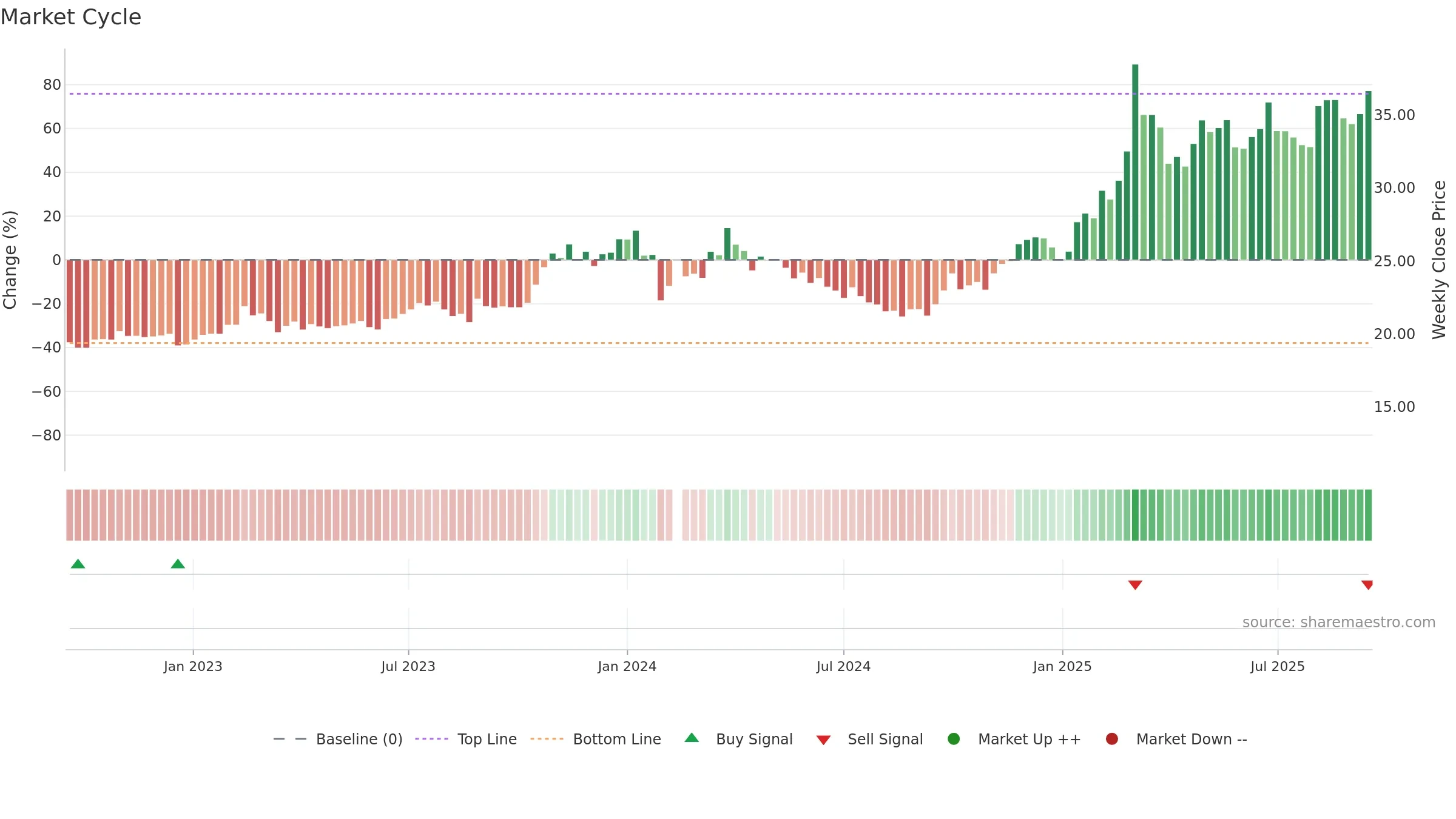This screenshot has height=819, width=1456.
Task: Toggle Top Line legend entry
Action: point(466,739)
